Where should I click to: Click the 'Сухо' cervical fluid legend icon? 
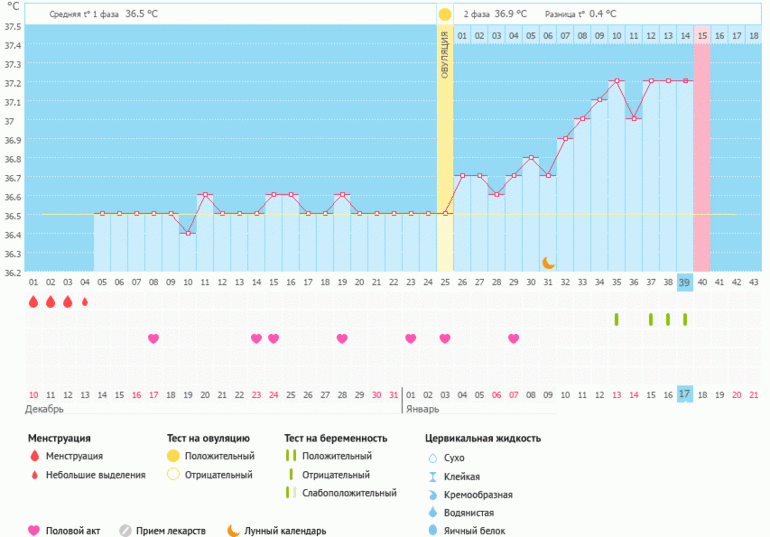(x=433, y=457)
